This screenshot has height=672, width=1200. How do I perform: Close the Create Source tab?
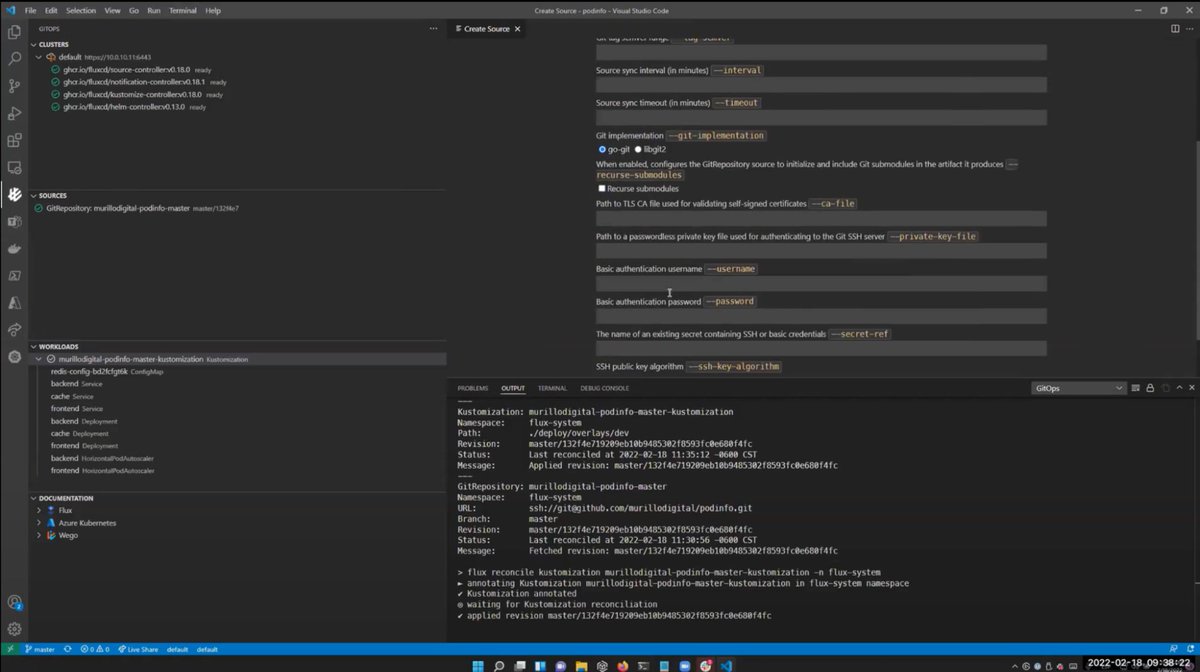coord(517,29)
